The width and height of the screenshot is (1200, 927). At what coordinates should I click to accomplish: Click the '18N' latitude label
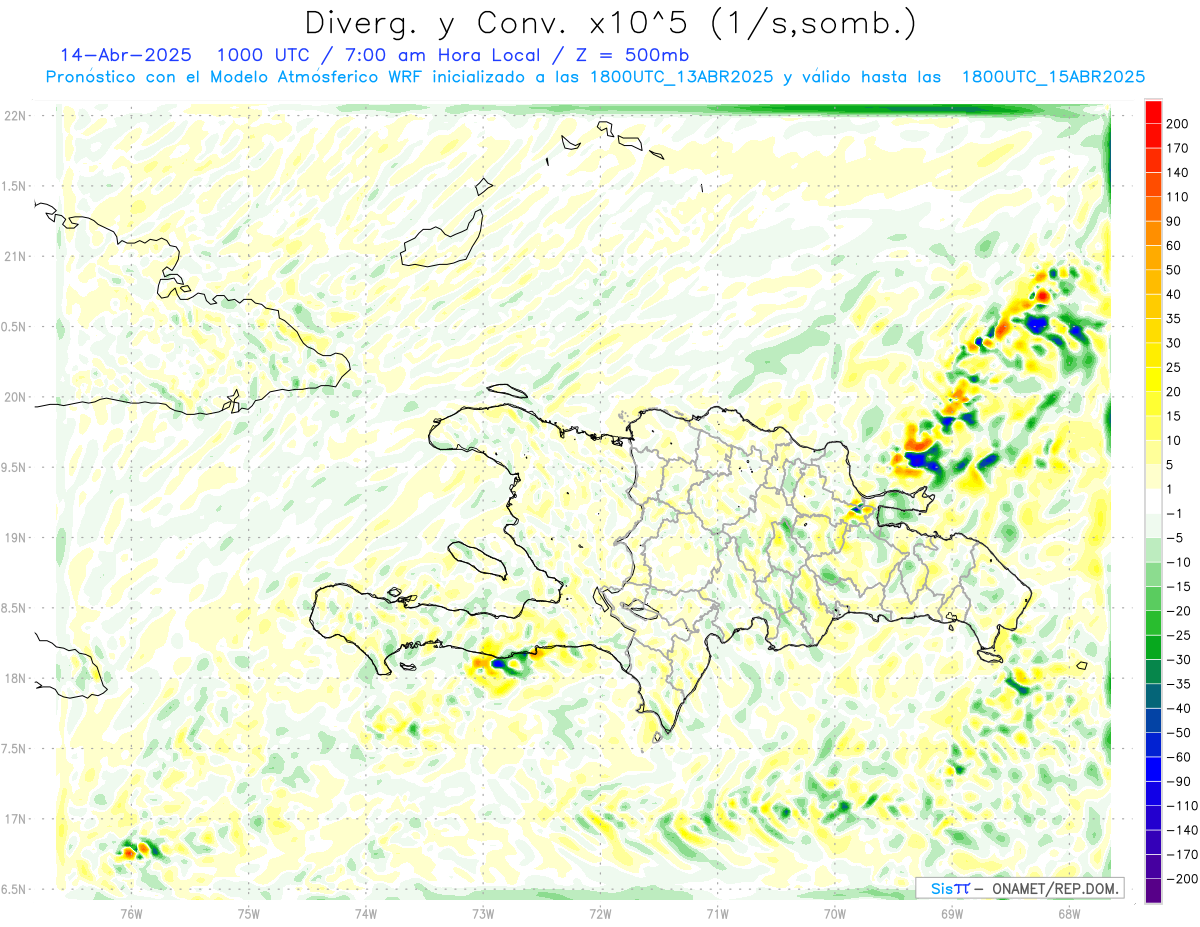[15, 678]
